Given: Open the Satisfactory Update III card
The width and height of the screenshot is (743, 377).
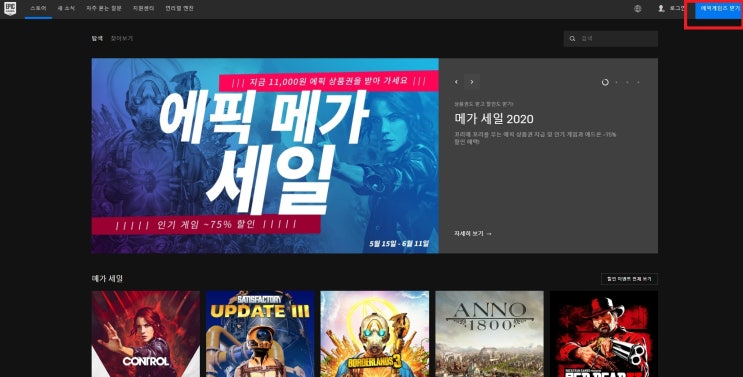Looking at the screenshot, I should pyautogui.click(x=260, y=334).
